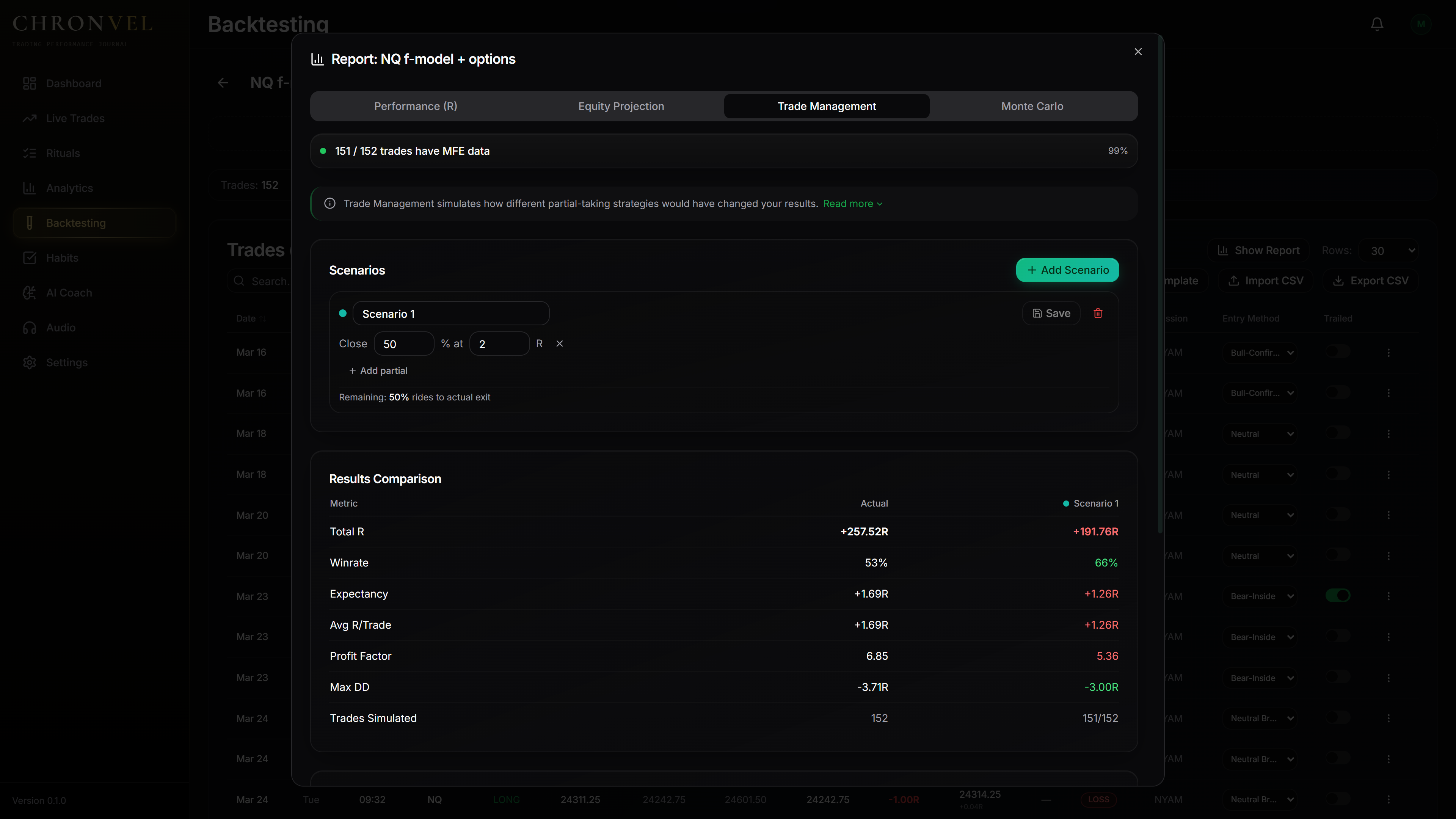Open the notifications bell icon
Viewport: 1456px width, 819px height.
point(1377,24)
